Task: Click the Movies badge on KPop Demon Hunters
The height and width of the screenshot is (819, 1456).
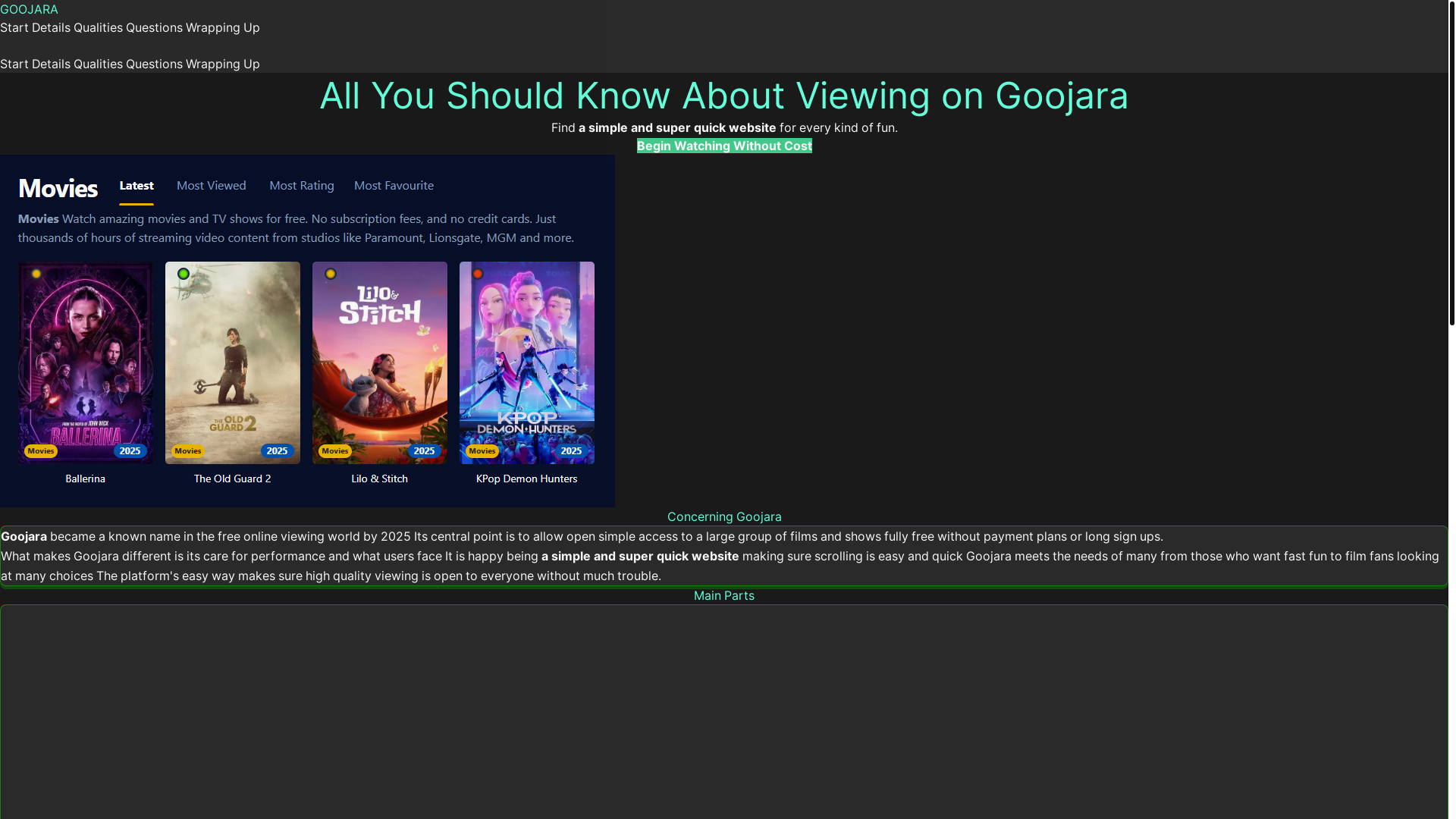Action: pos(482,450)
